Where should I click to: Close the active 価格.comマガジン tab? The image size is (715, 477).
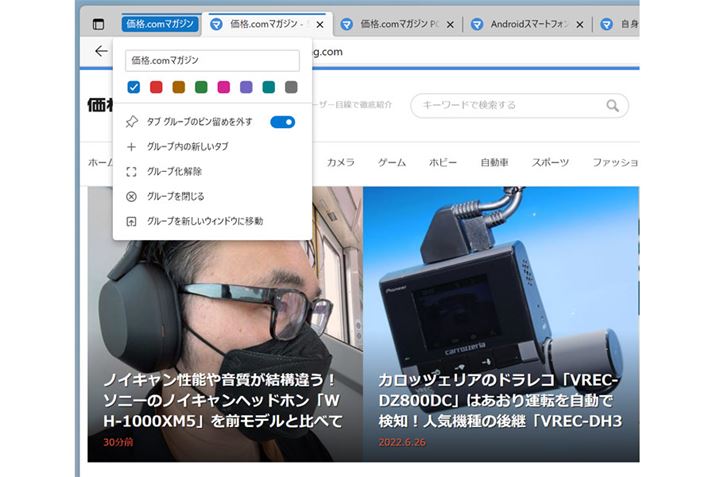[x=319, y=24]
